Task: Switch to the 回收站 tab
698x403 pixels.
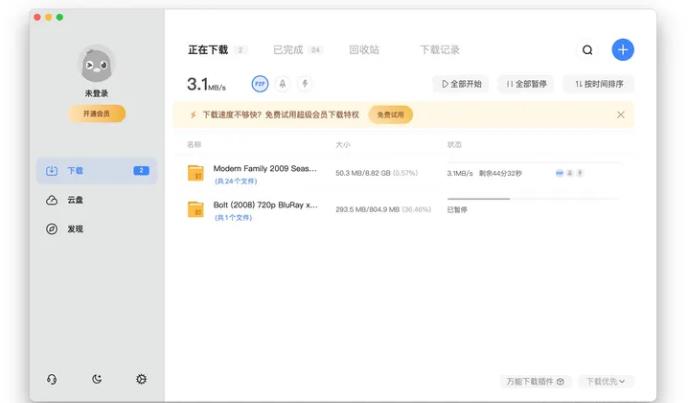Action: [364, 49]
